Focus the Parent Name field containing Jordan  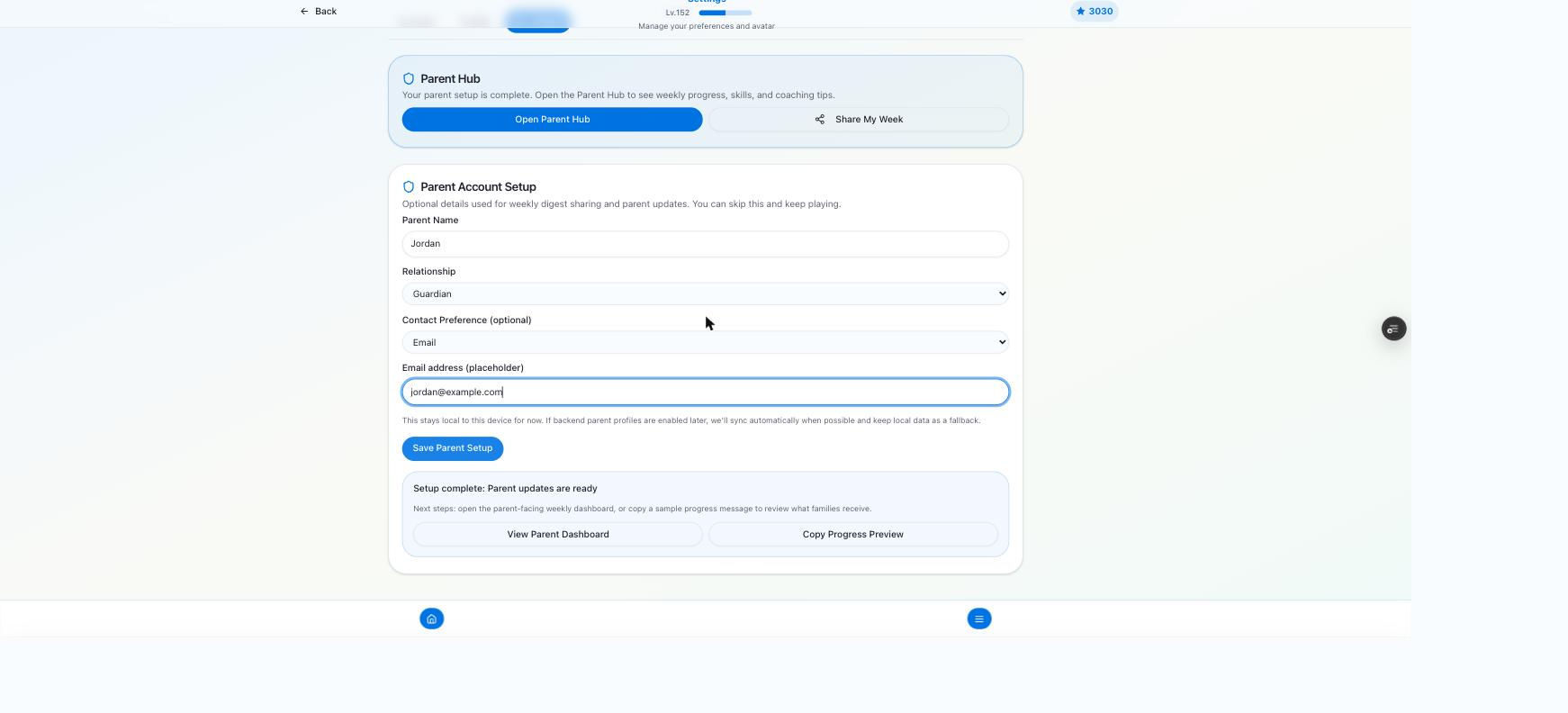tap(705, 244)
